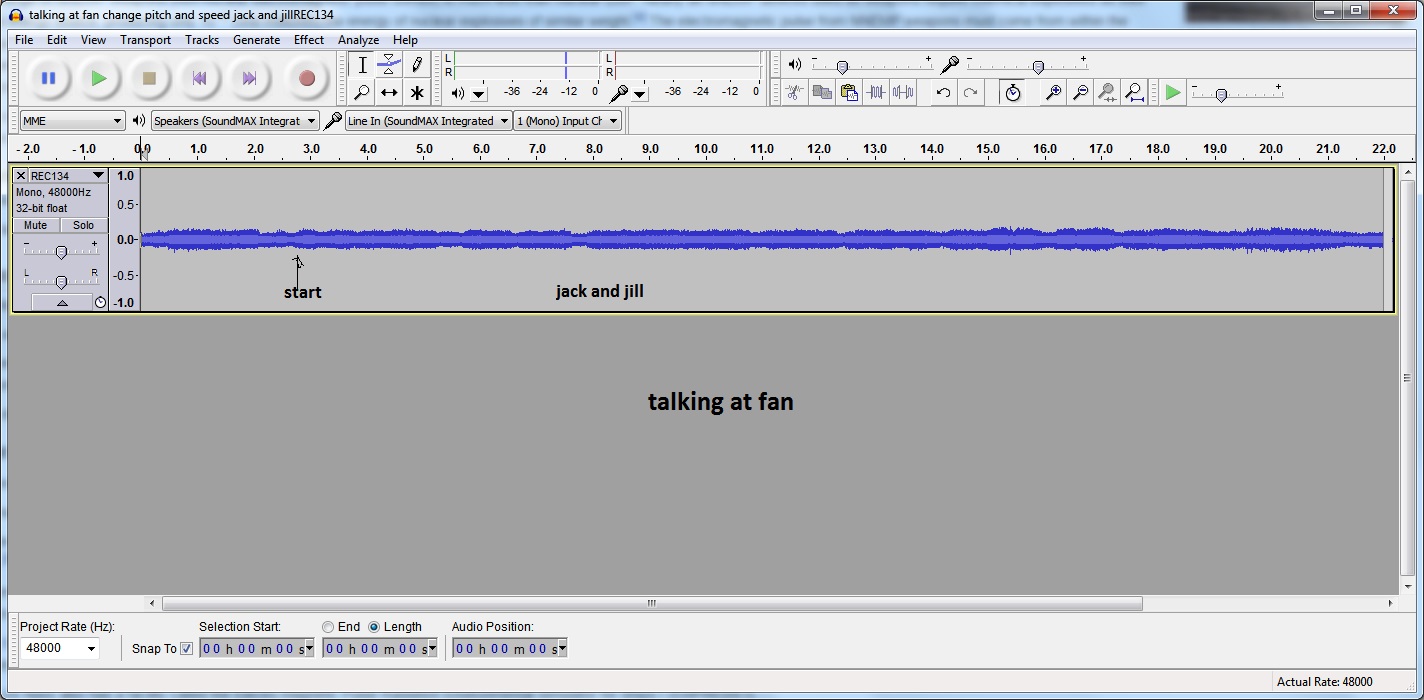Click the track gain slider knob
Screen dimensions: 1424x700
pos(61,252)
